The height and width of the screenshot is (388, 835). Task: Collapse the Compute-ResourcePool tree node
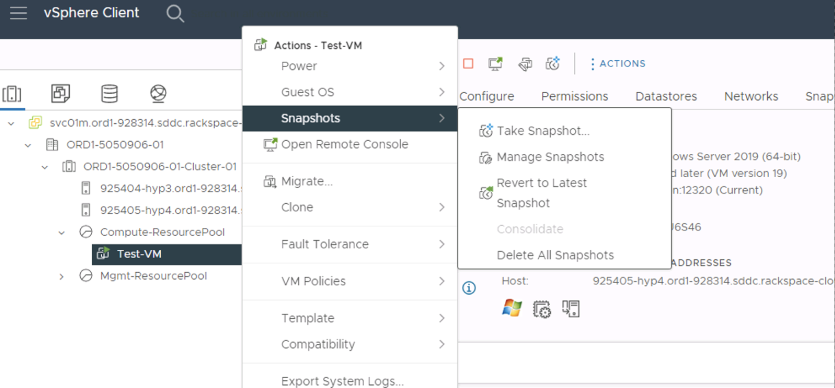[62, 233]
